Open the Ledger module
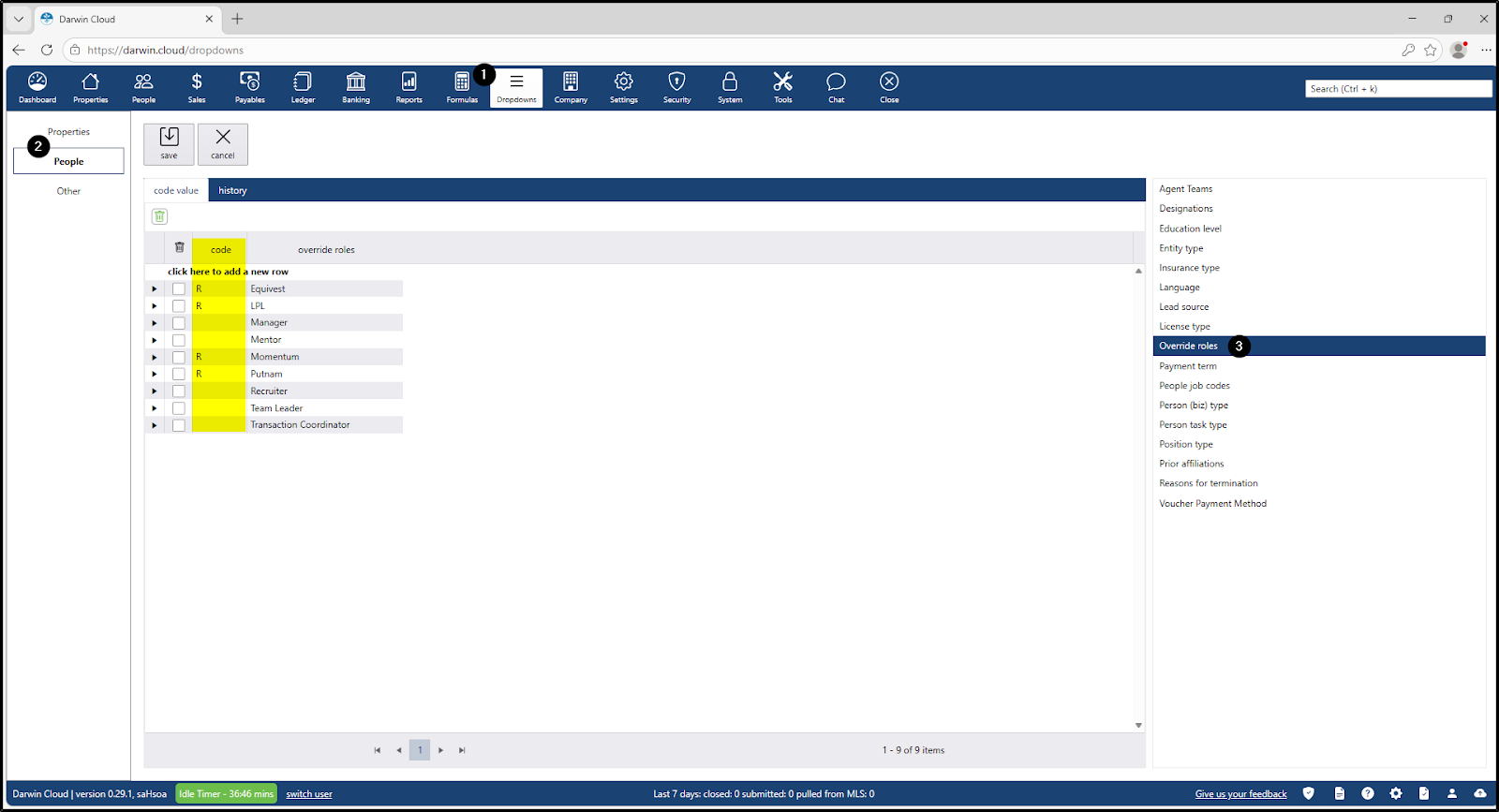Image resolution: width=1499 pixels, height=812 pixels. (x=303, y=87)
